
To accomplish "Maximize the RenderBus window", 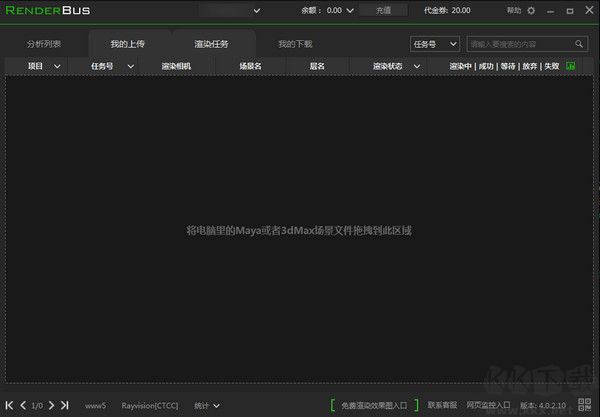I will point(570,11).
